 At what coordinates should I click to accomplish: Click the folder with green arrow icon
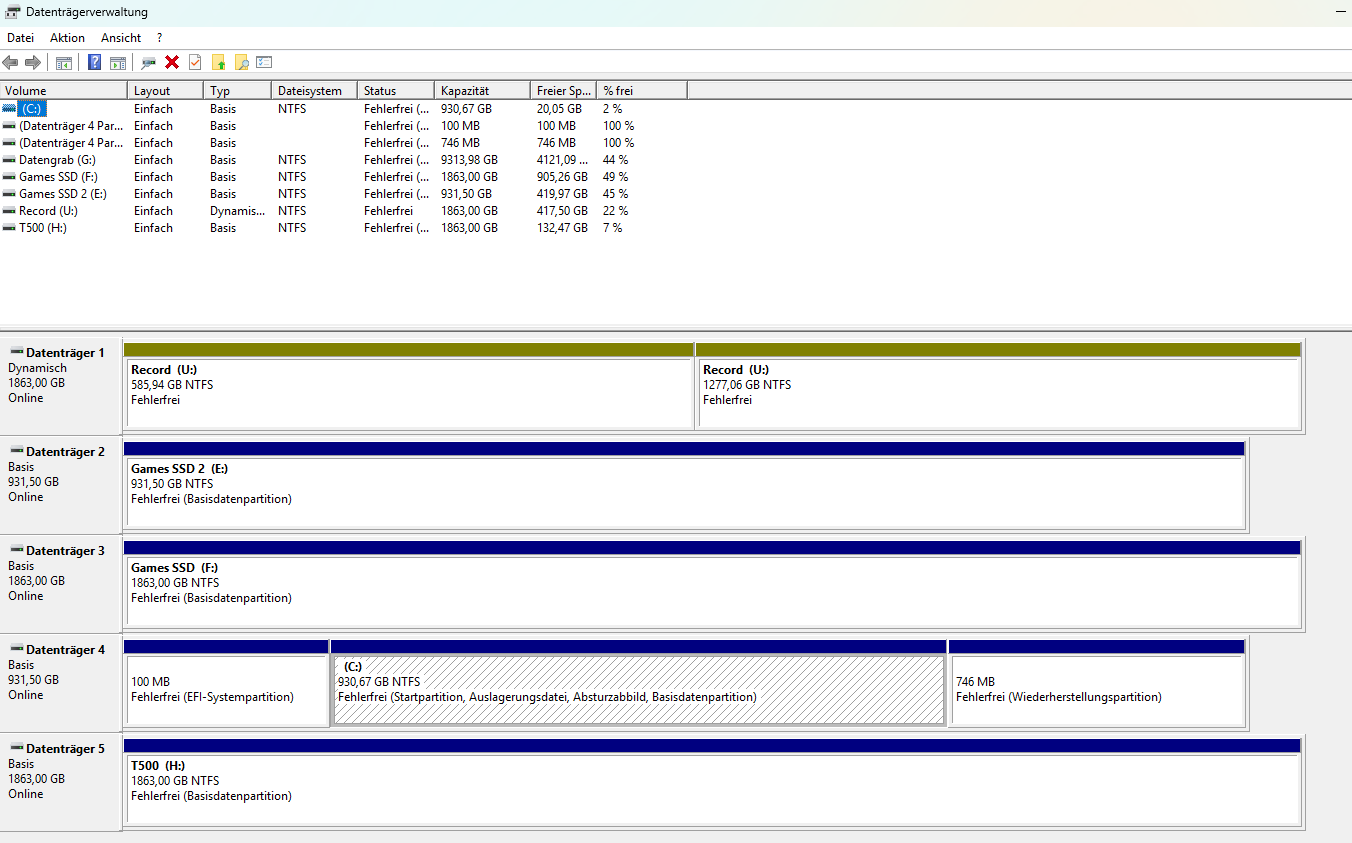click(219, 62)
